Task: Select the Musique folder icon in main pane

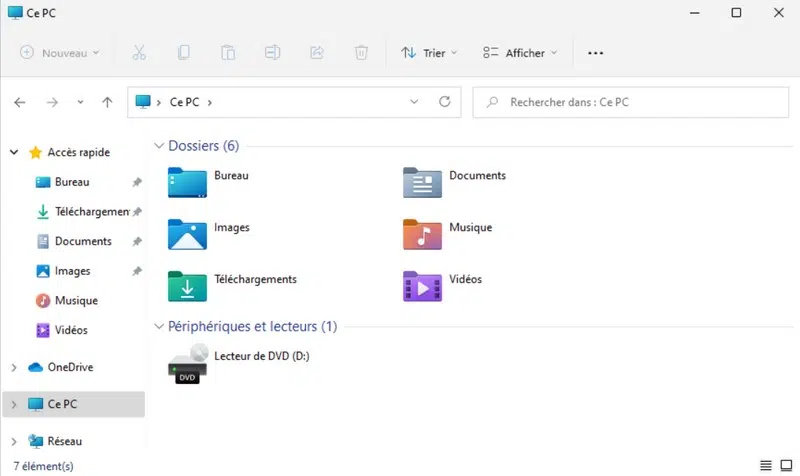Action: [422, 234]
